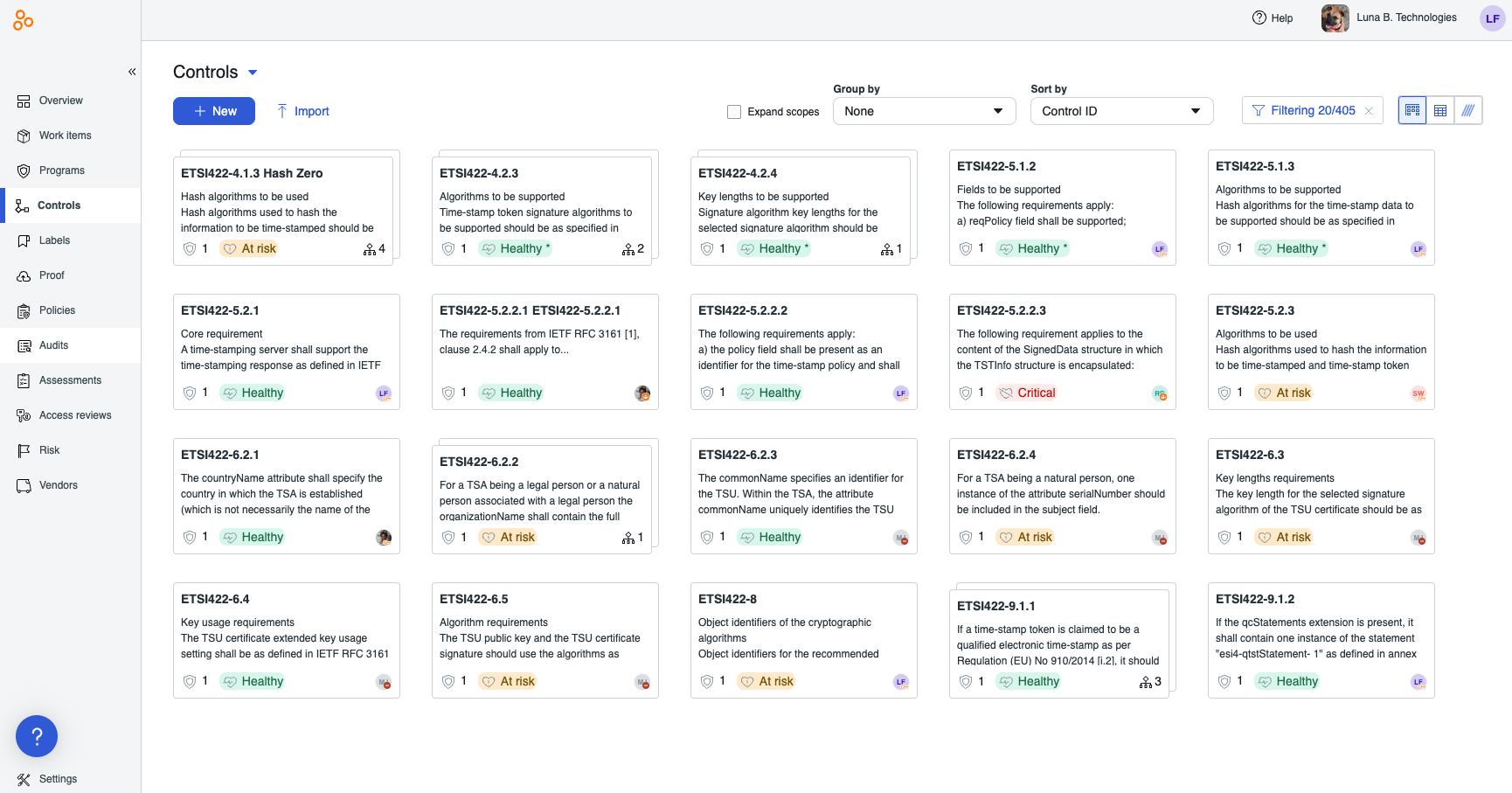
Task: Collapse the left sidebar with the chevron
Action: [132, 71]
